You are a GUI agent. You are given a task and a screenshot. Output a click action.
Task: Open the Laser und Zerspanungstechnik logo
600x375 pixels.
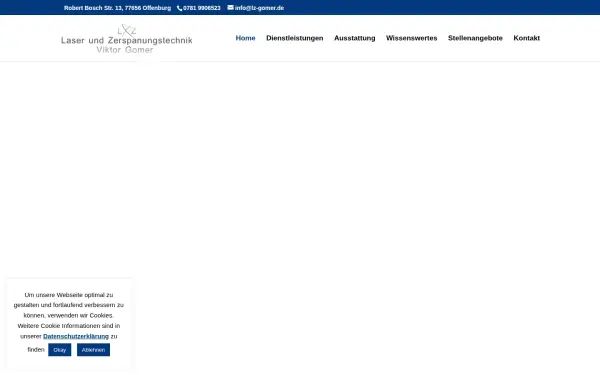point(127,39)
